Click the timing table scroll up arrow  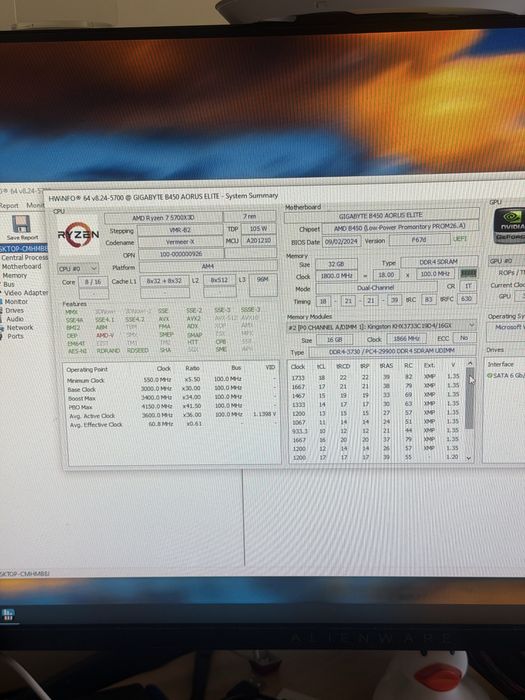pos(469,364)
